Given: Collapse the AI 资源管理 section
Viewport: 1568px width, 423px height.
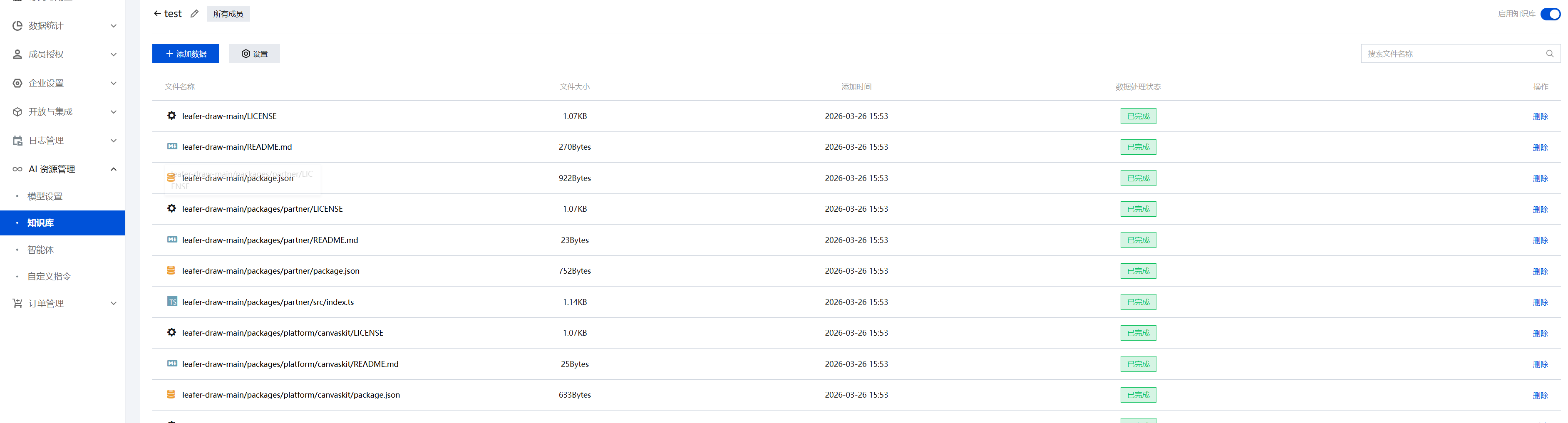Looking at the screenshot, I should click(x=113, y=169).
